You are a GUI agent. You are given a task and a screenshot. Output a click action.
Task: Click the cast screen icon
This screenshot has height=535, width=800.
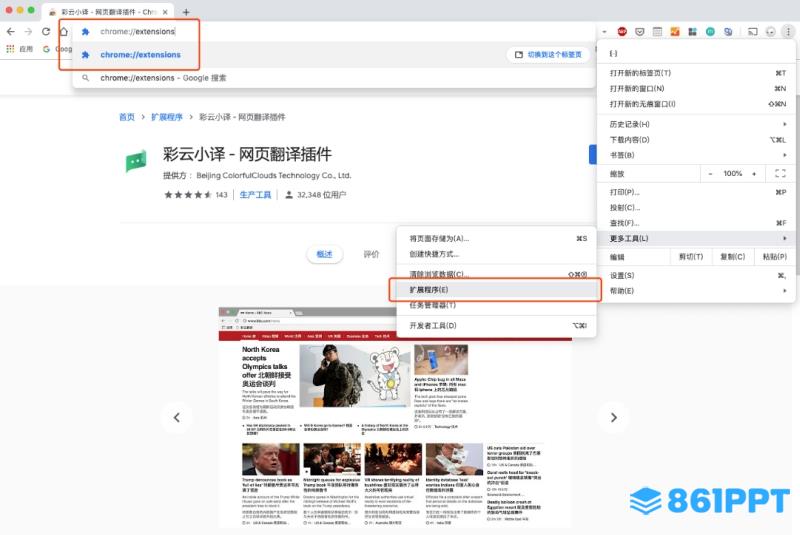point(753,32)
